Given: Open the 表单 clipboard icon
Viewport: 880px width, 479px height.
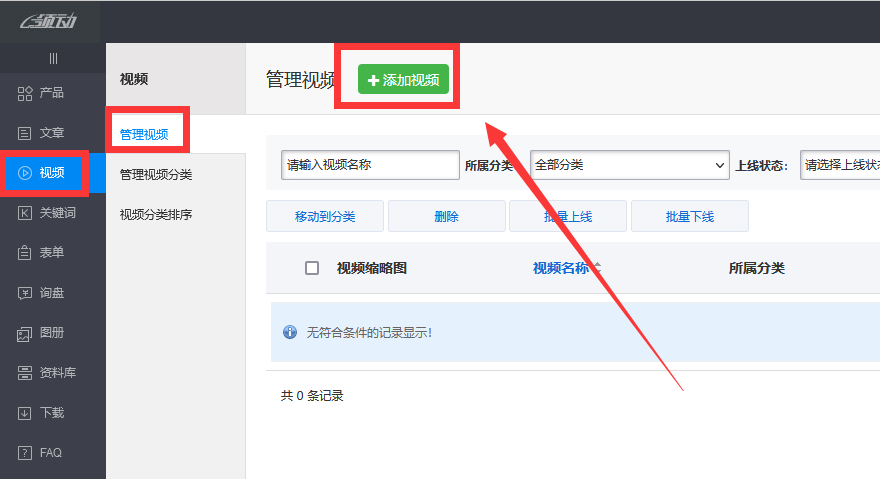Looking at the screenshot, I should click(x=25, y=253).
